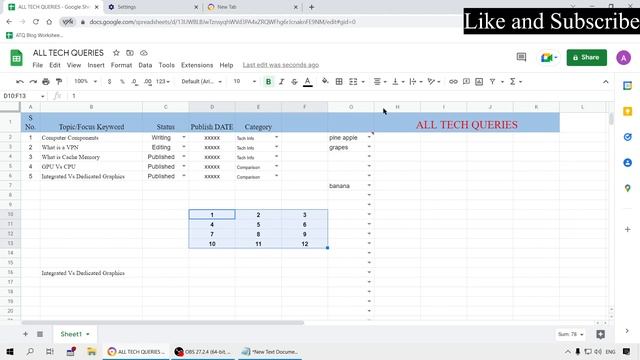Open the Edit menu
The width and height of the screenshot is (640, 360).
(x=55, y=65)
